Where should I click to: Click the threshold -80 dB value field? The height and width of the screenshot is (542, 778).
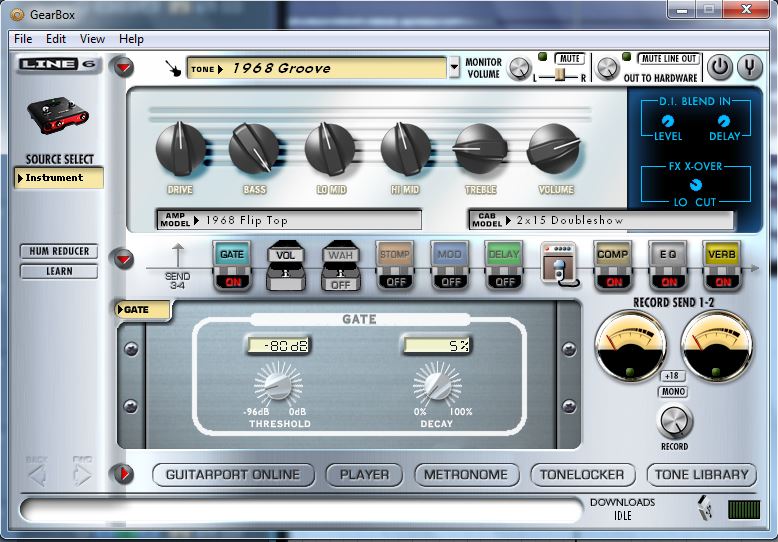click(x=278, y=345)
